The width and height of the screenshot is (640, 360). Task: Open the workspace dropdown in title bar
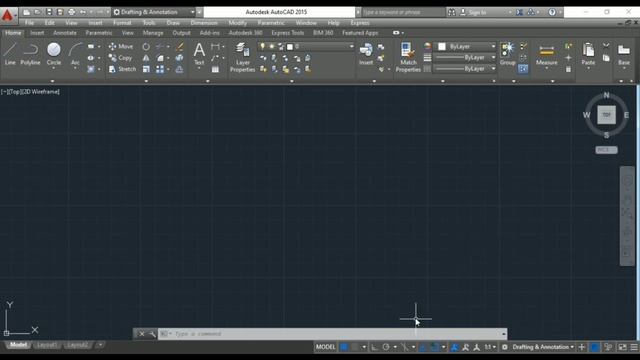153,12
